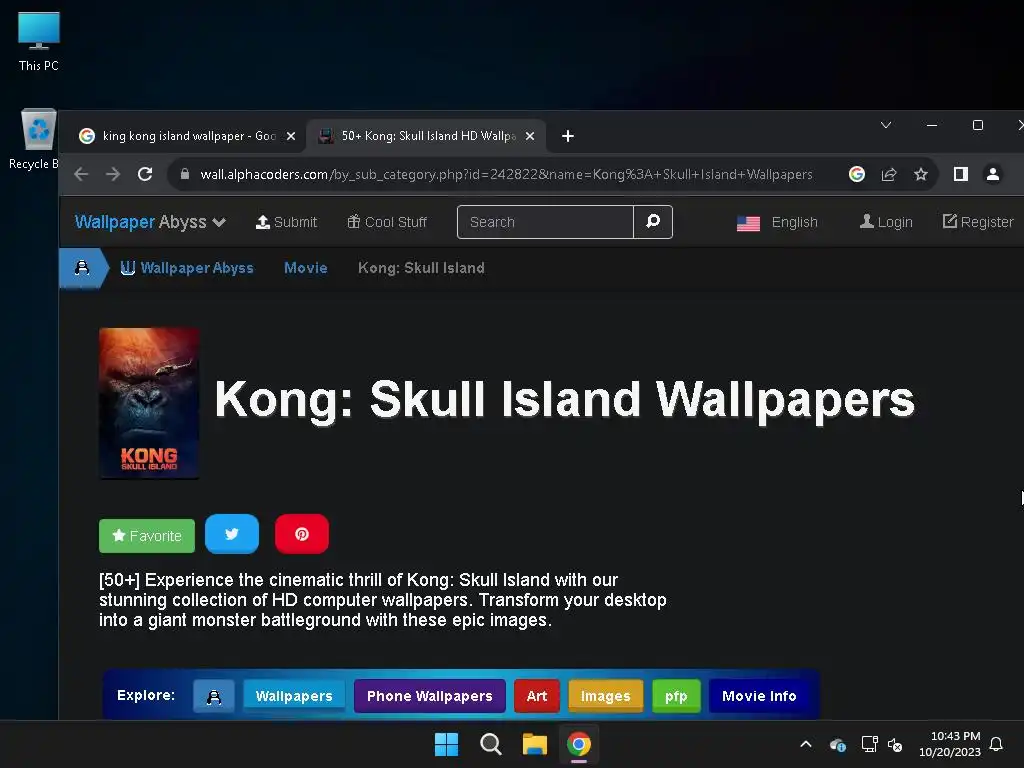Click the Google icon in address bar
Image resolution: width=1024 pixels, height=768 pixels.
pyautogui.click(x=857, y=174)
